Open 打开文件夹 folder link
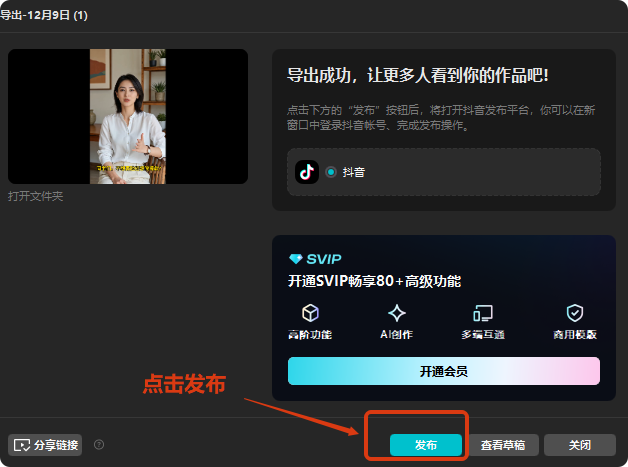The image size is (628, 467). pos(36,196)
